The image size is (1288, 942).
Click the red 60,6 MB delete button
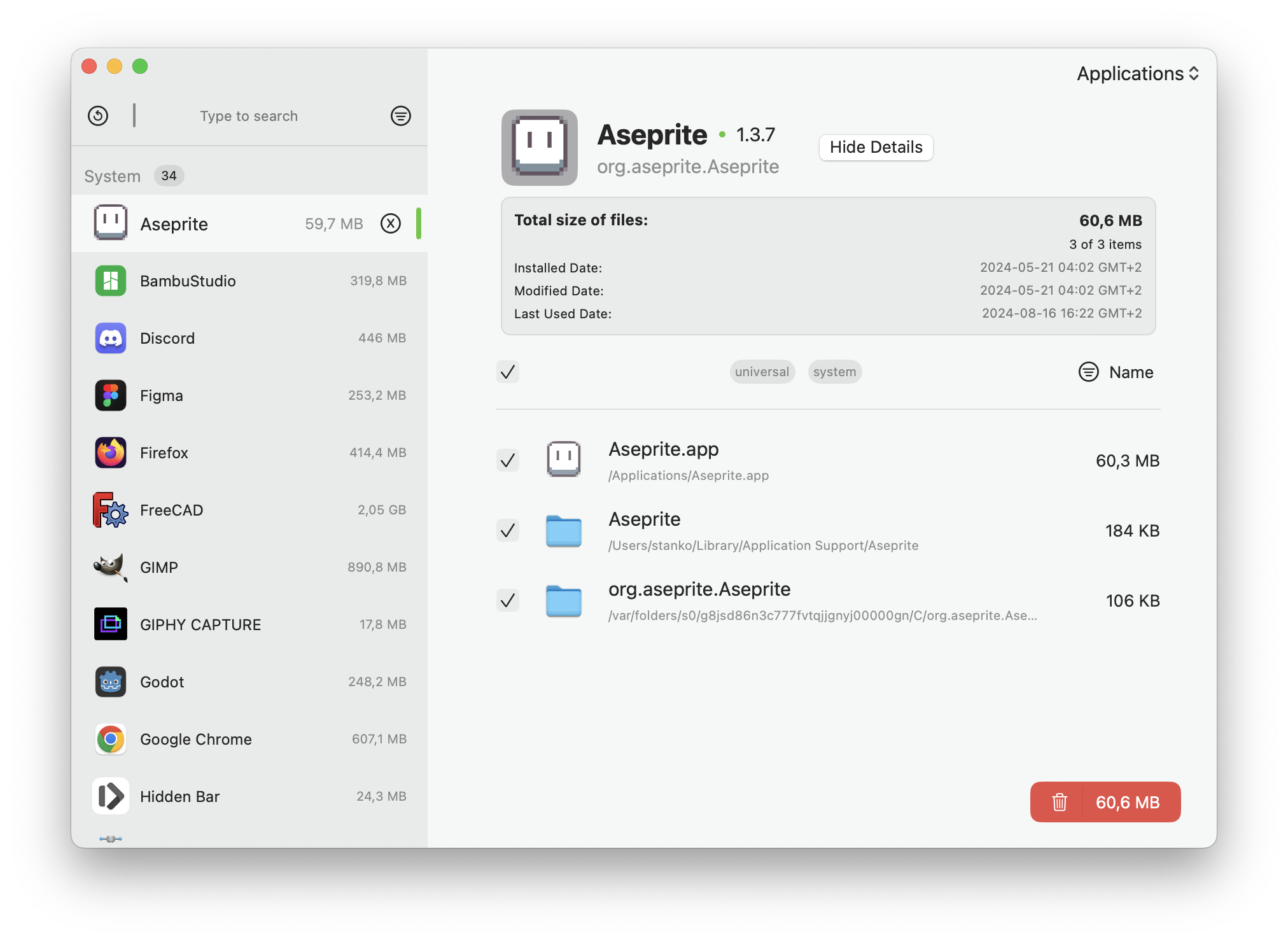(1105, 802)
